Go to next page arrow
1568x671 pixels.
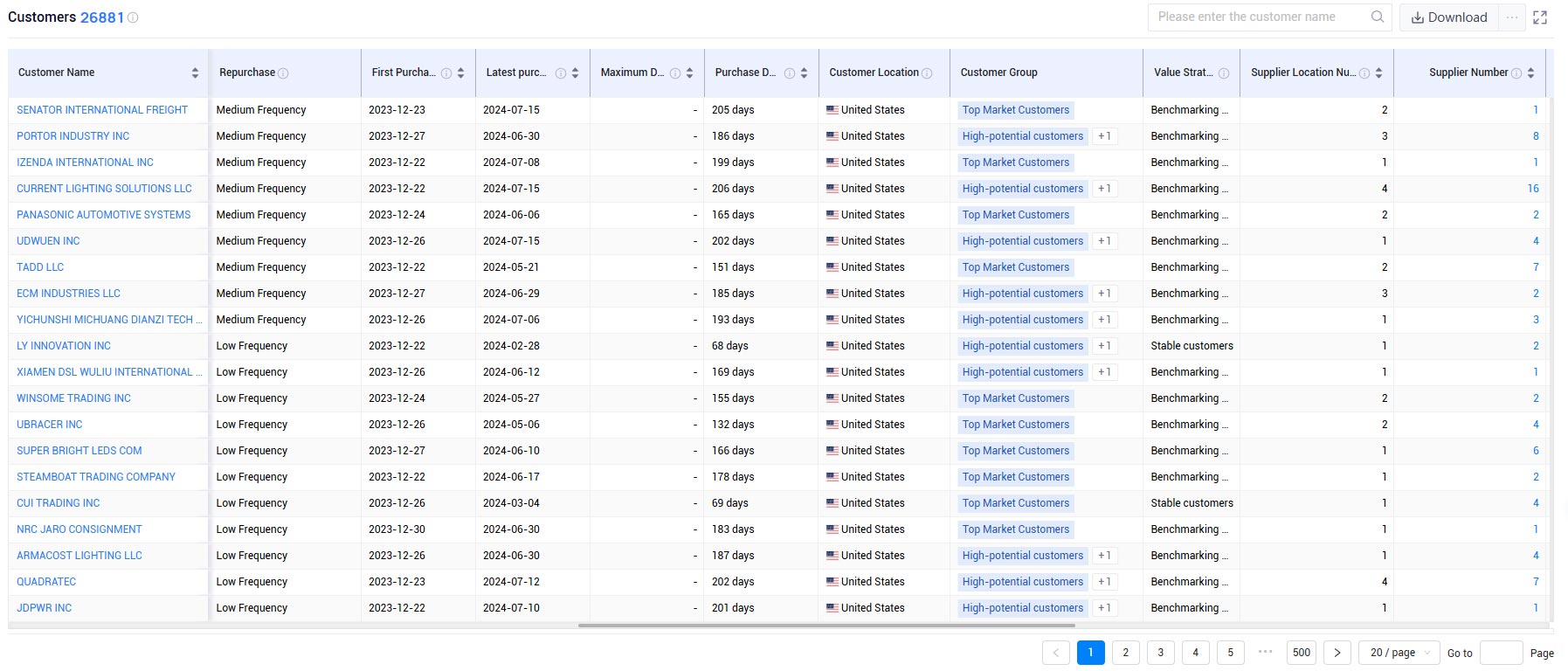pyautogui.click(x=1337, y=653)
